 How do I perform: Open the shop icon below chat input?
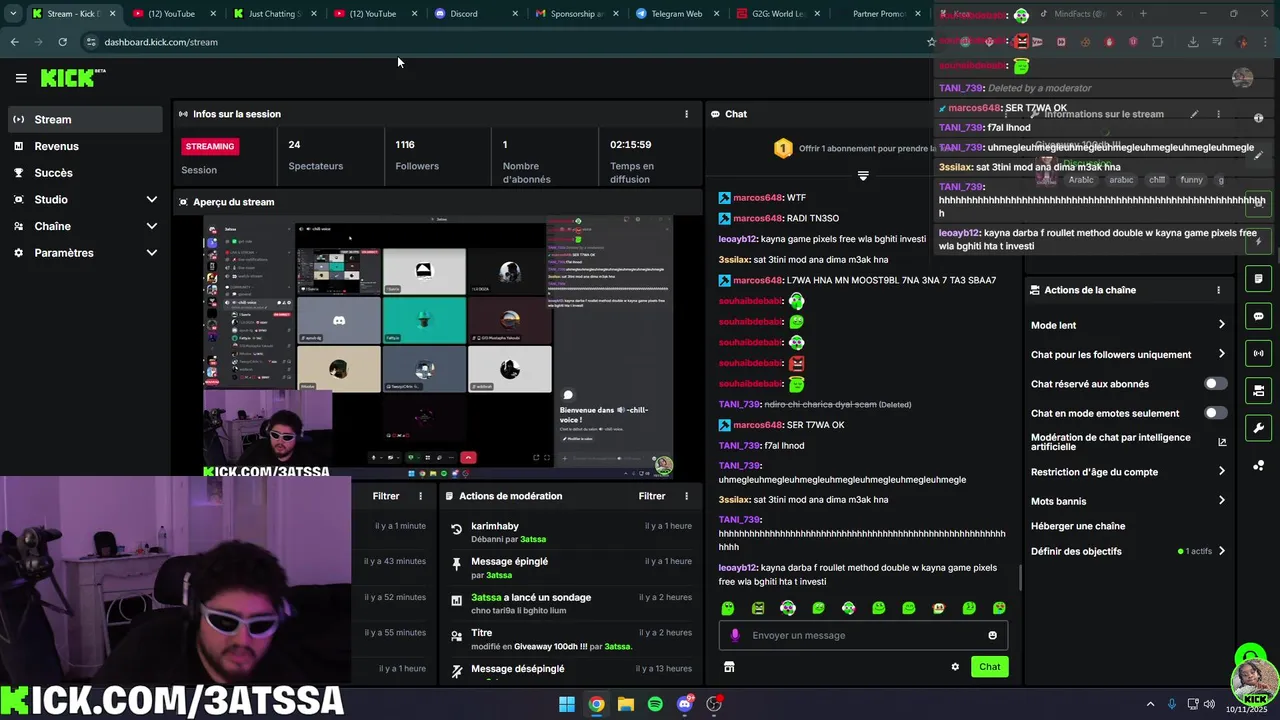(729, 667)
